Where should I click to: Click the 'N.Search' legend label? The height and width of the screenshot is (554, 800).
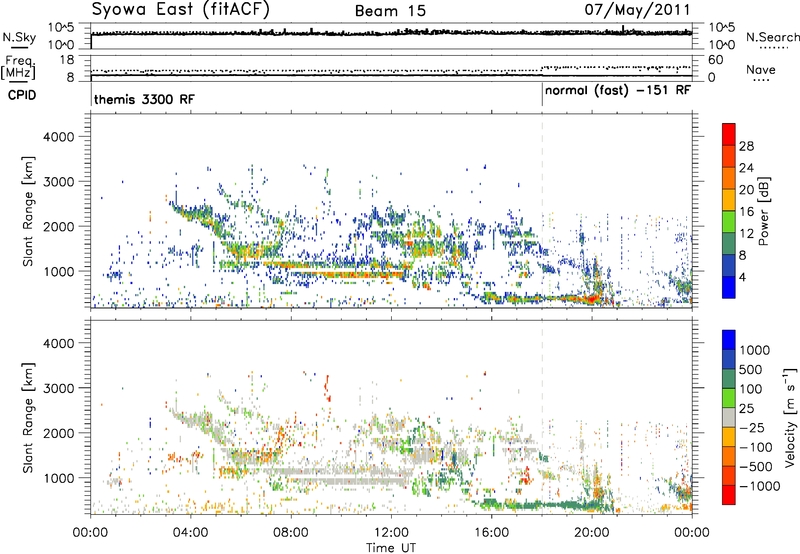pos(772,37)
